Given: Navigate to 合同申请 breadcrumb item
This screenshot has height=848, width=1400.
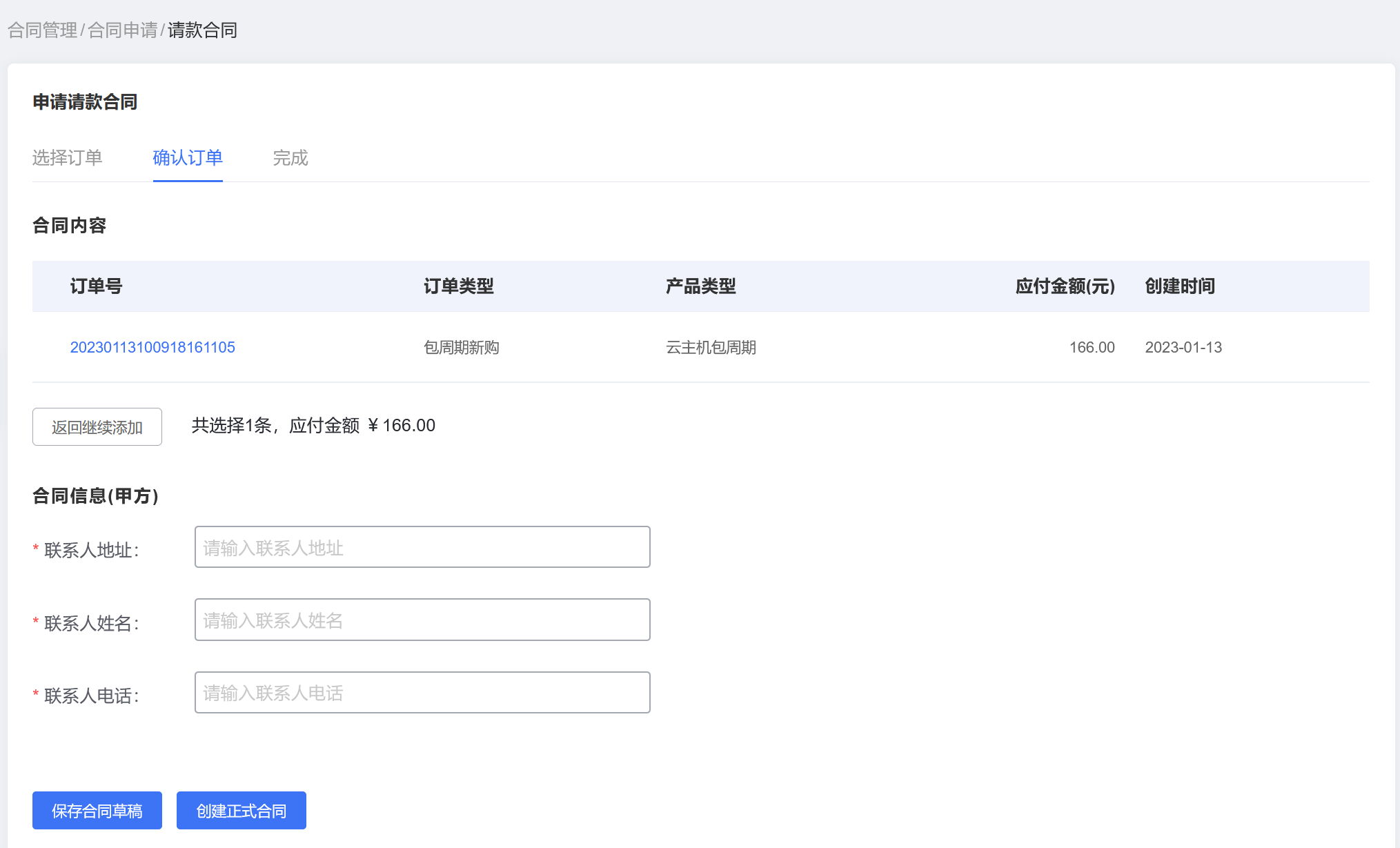Looking at the screenshot, I should [123, 30].
